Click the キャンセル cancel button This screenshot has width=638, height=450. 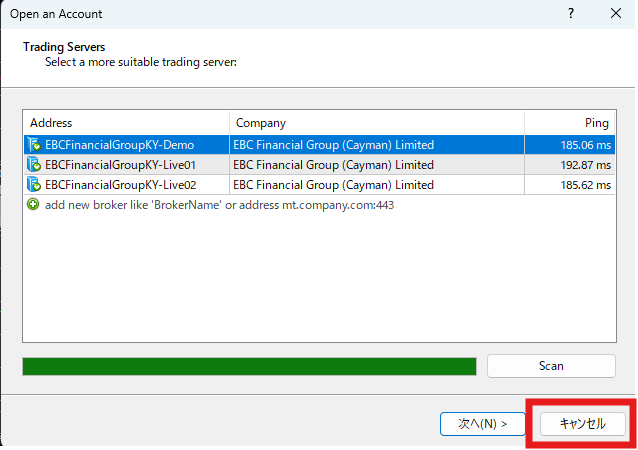[x=583, y=424]
